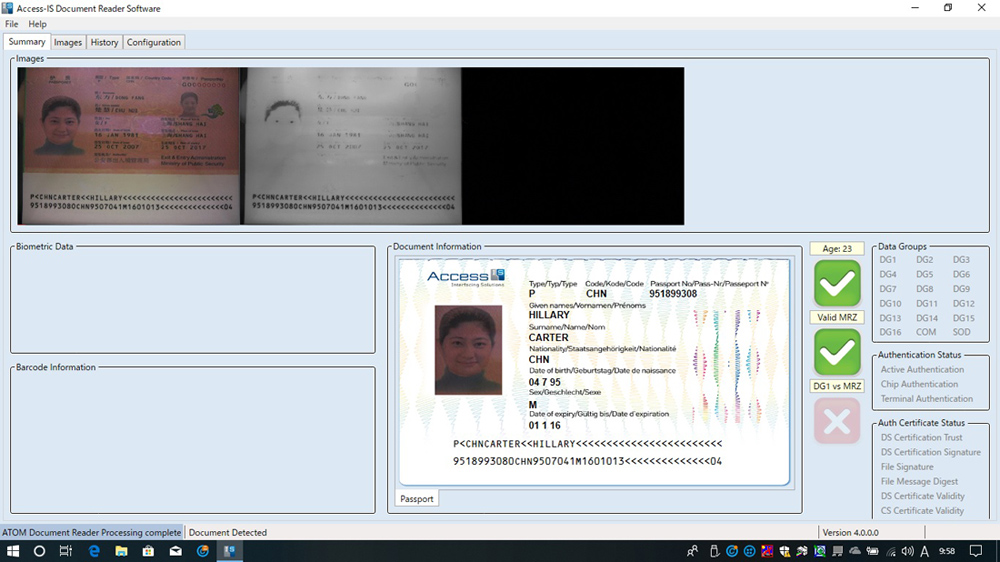Open the Configuration tab
This screenshot has width=1000, height=562.
click(154, 42)
